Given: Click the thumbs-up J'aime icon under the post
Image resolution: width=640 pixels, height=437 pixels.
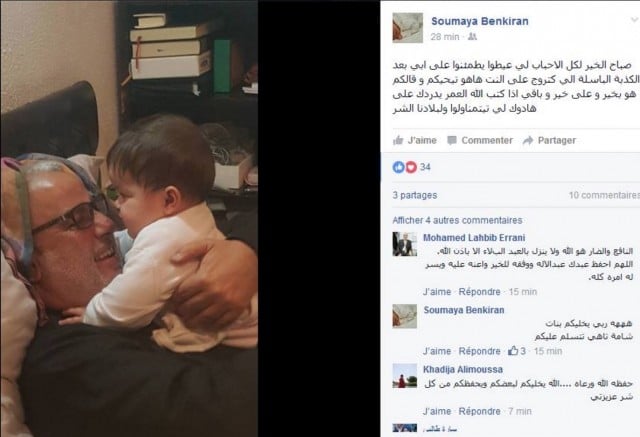Looking at the screenshot, I should pyautogui.click(x=398, y=140).
